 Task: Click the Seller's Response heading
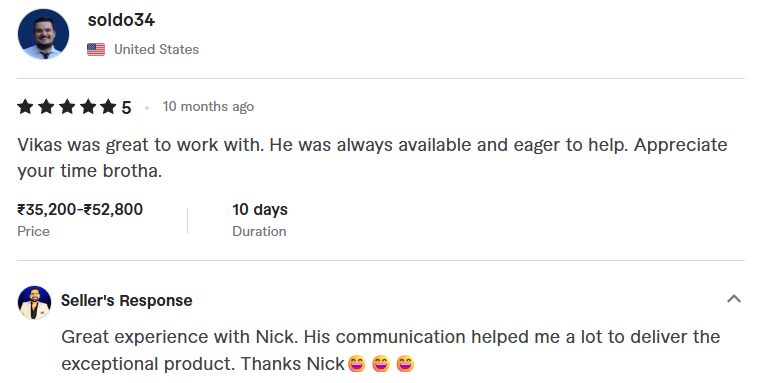click(x=127, y=301)
